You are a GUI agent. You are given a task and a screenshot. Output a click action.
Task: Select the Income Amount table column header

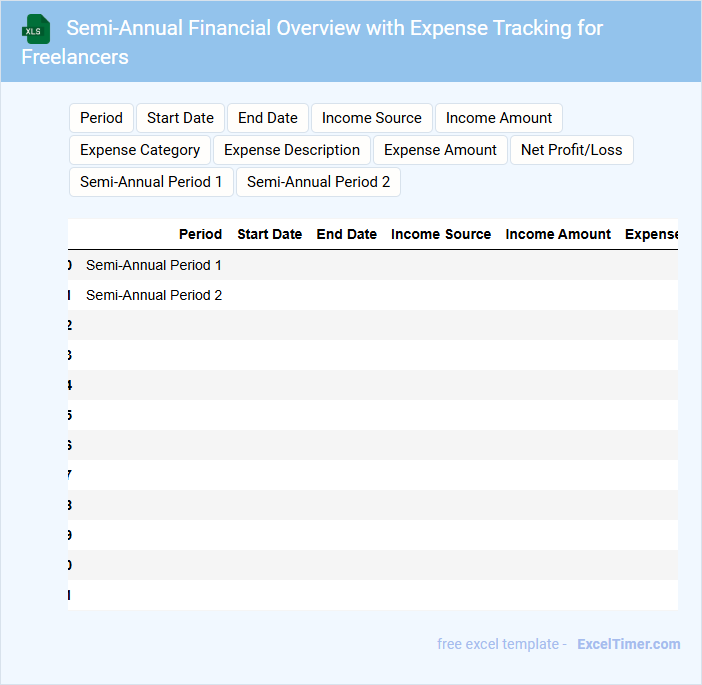[558, 234]
